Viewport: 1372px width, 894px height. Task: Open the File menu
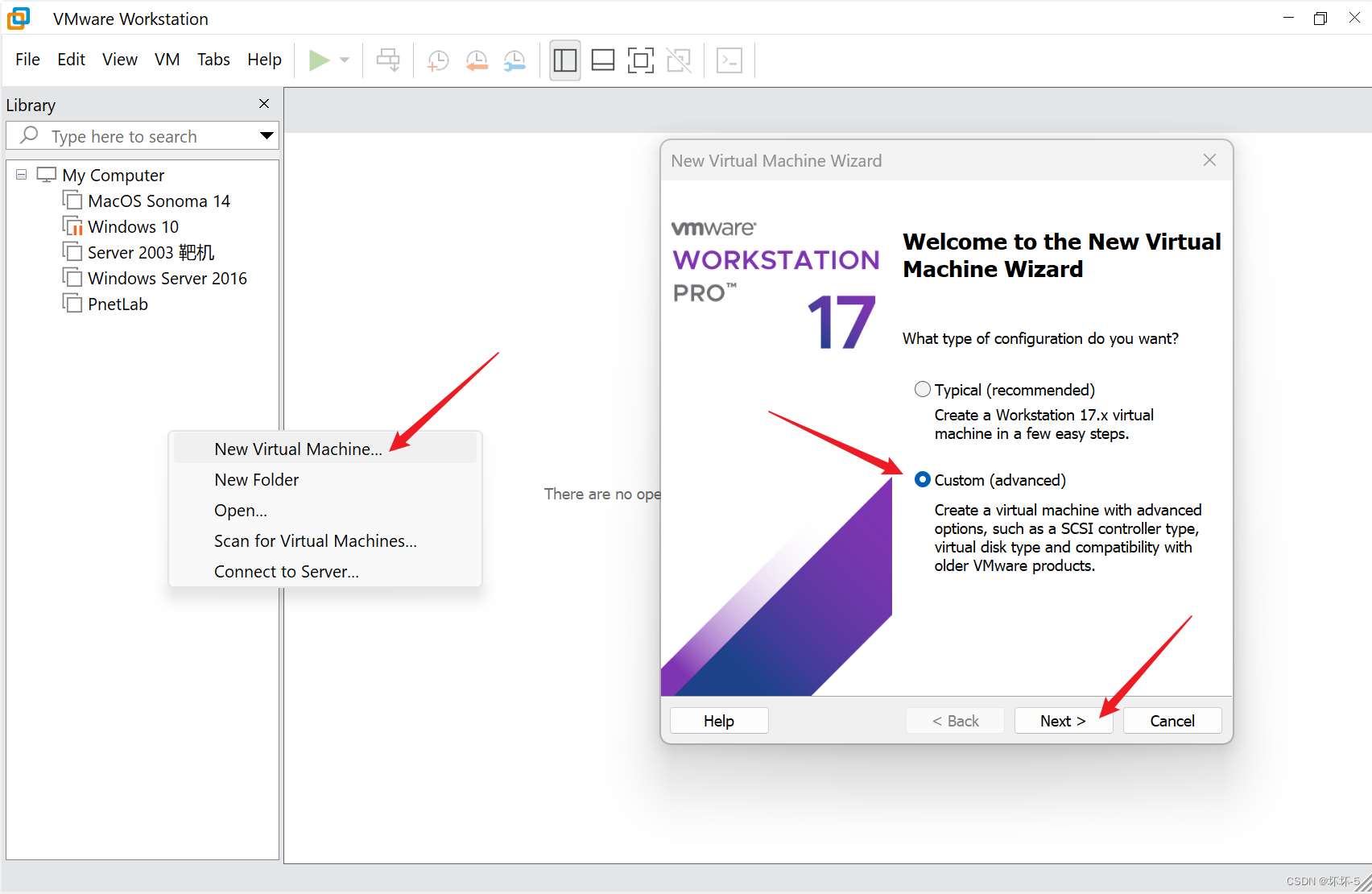click(x=27, y=60)
